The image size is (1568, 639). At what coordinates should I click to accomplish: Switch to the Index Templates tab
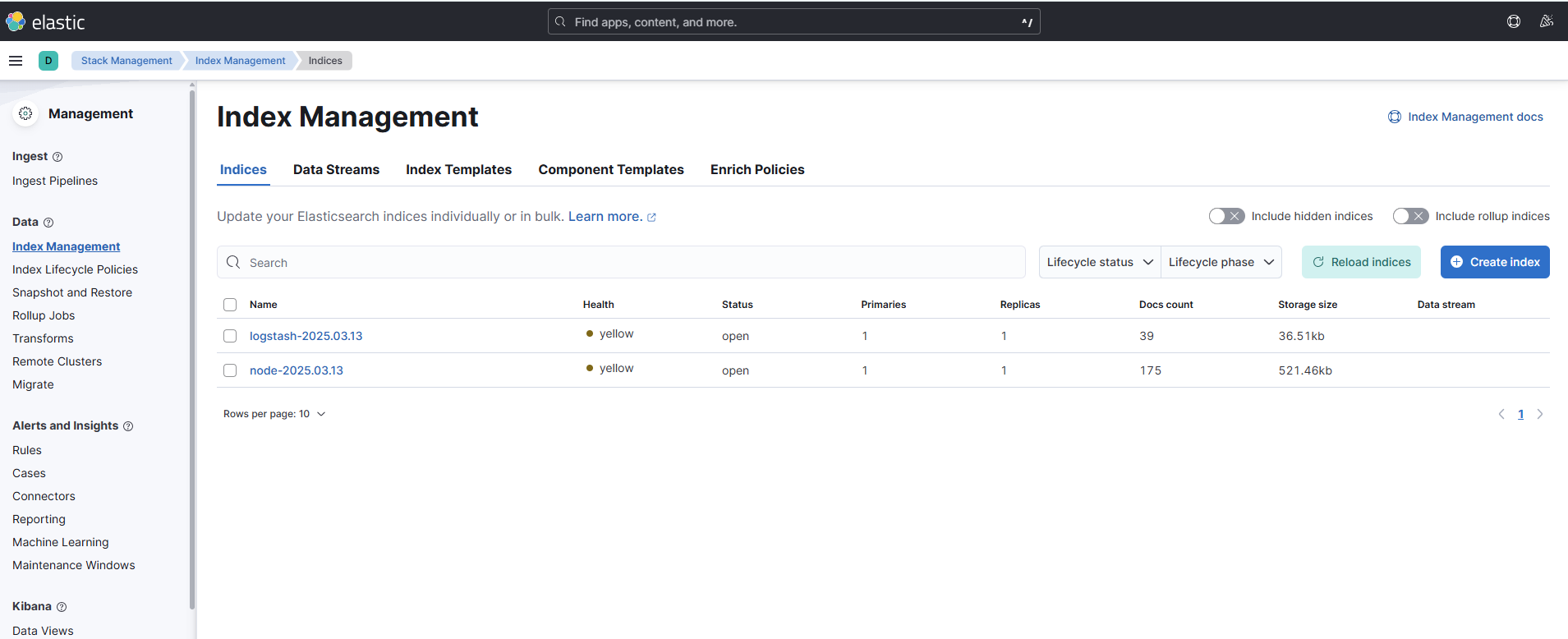tap(458, 169)
